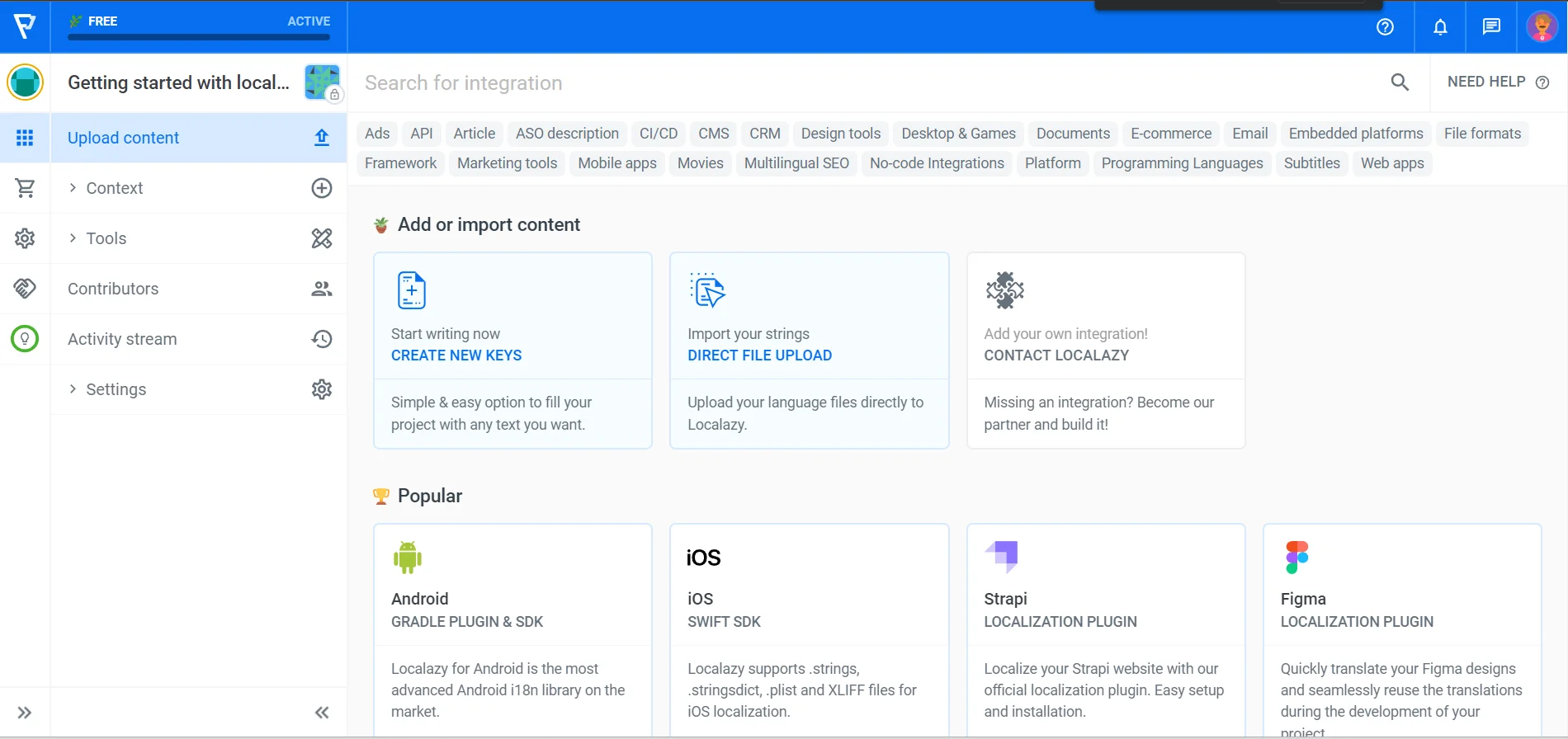Filter integrations by Mobile apps tag
Viewport: 1568px width, 739px height.
[617, 163]
